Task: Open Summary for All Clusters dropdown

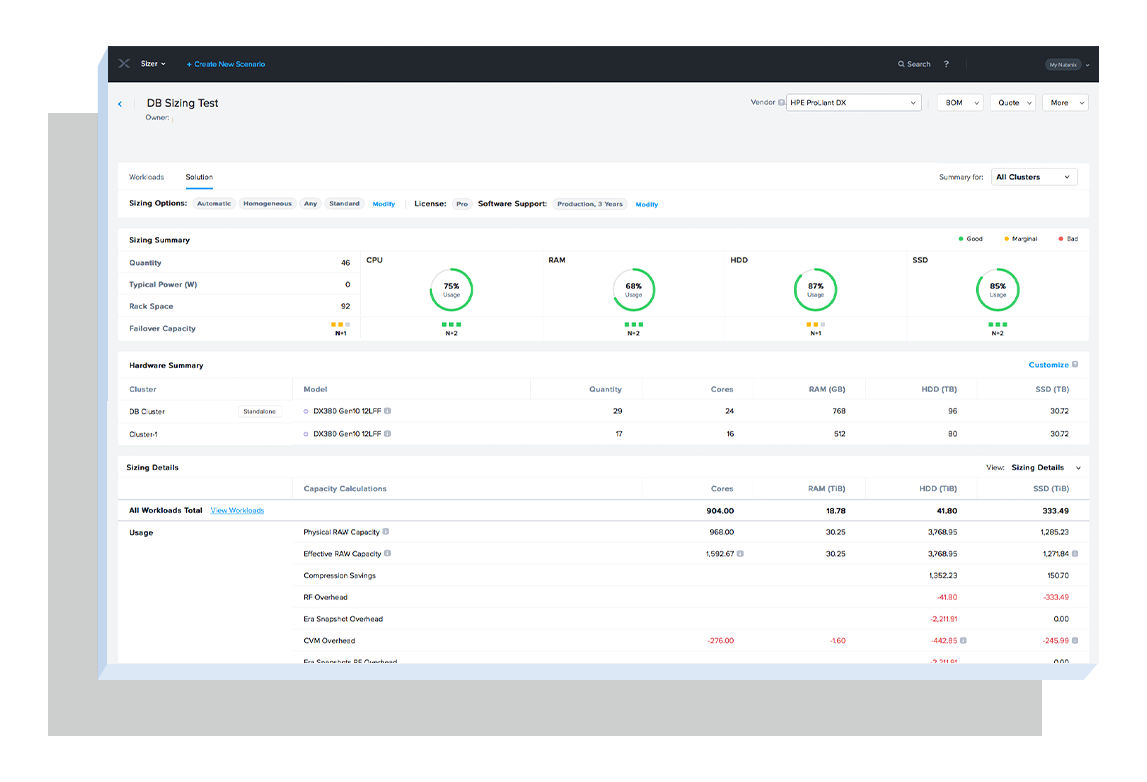Action: pos(1033,177)
